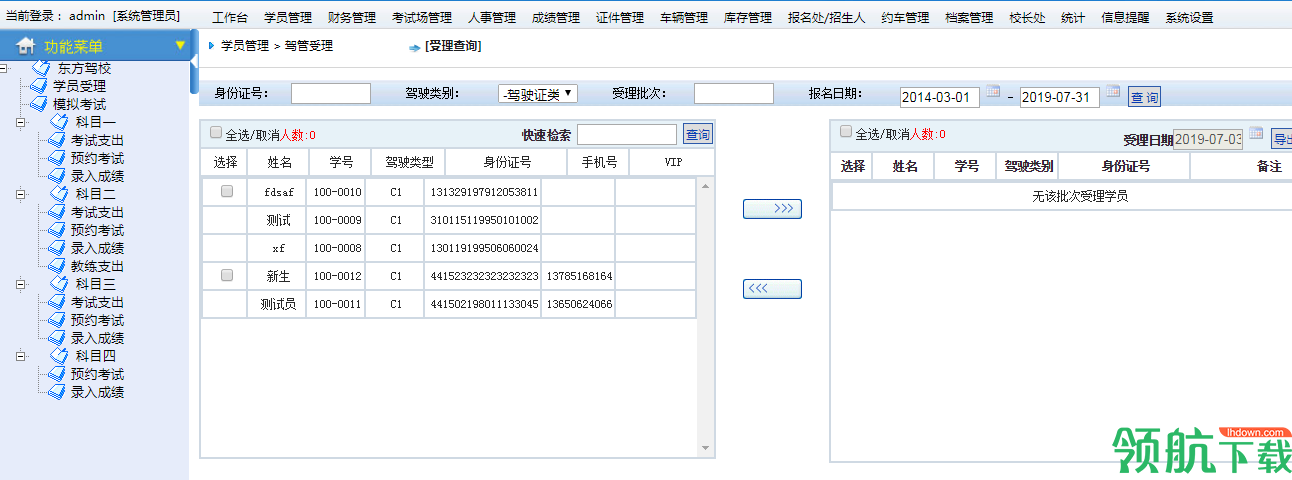
Task: Click the 东方驾校 root folder icon
Action: pyautogui.click(x=41, y=68)
